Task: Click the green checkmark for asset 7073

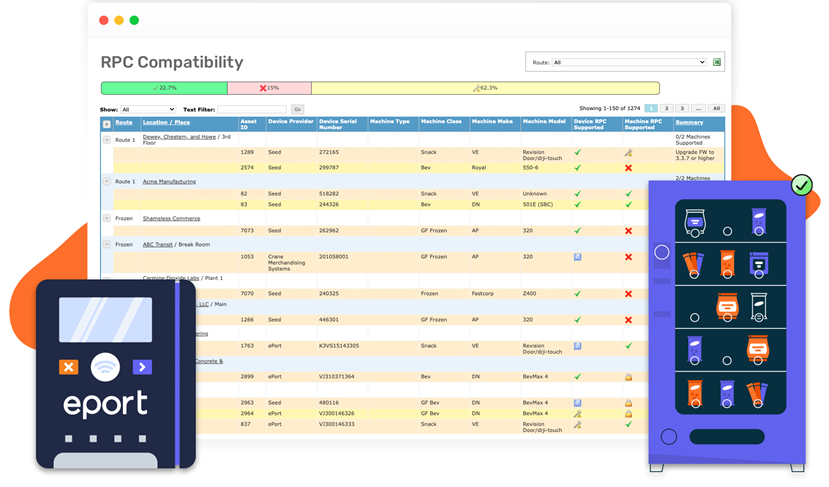Action: click(x=577, y=231)
